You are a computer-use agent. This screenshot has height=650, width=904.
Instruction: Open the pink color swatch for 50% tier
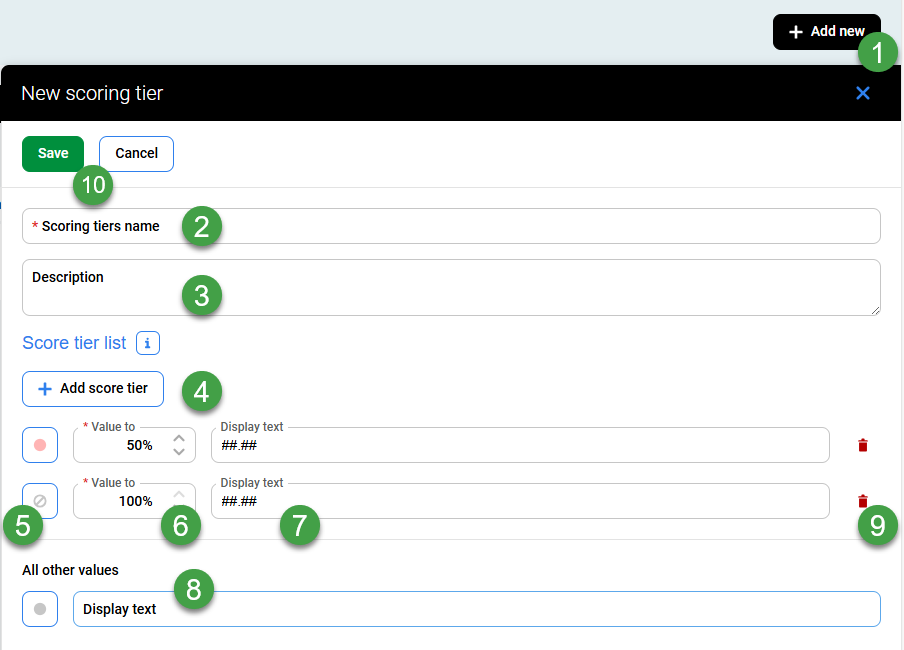40,445
